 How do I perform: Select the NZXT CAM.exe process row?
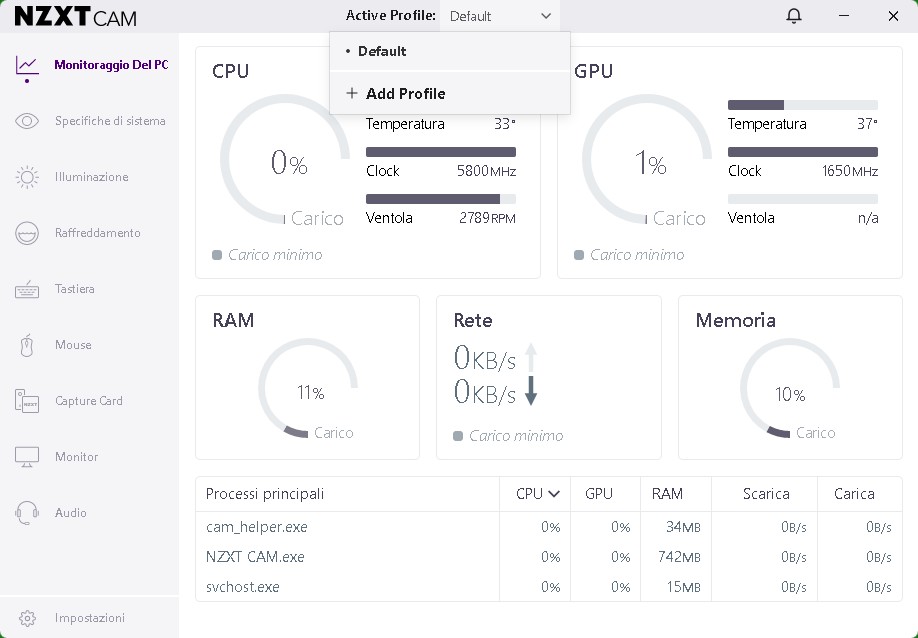[x=255, y=557]
